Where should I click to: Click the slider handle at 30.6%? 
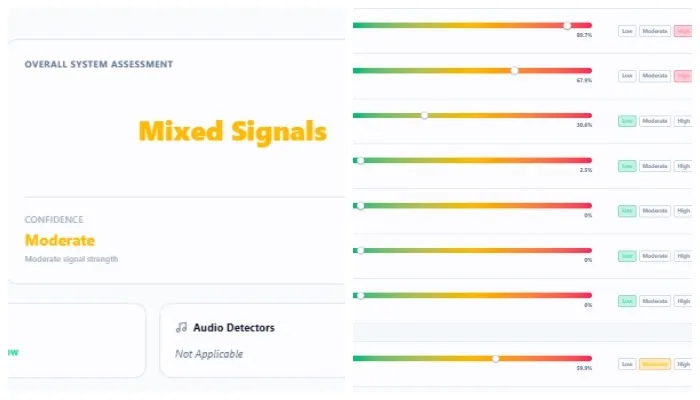[425, 115]
